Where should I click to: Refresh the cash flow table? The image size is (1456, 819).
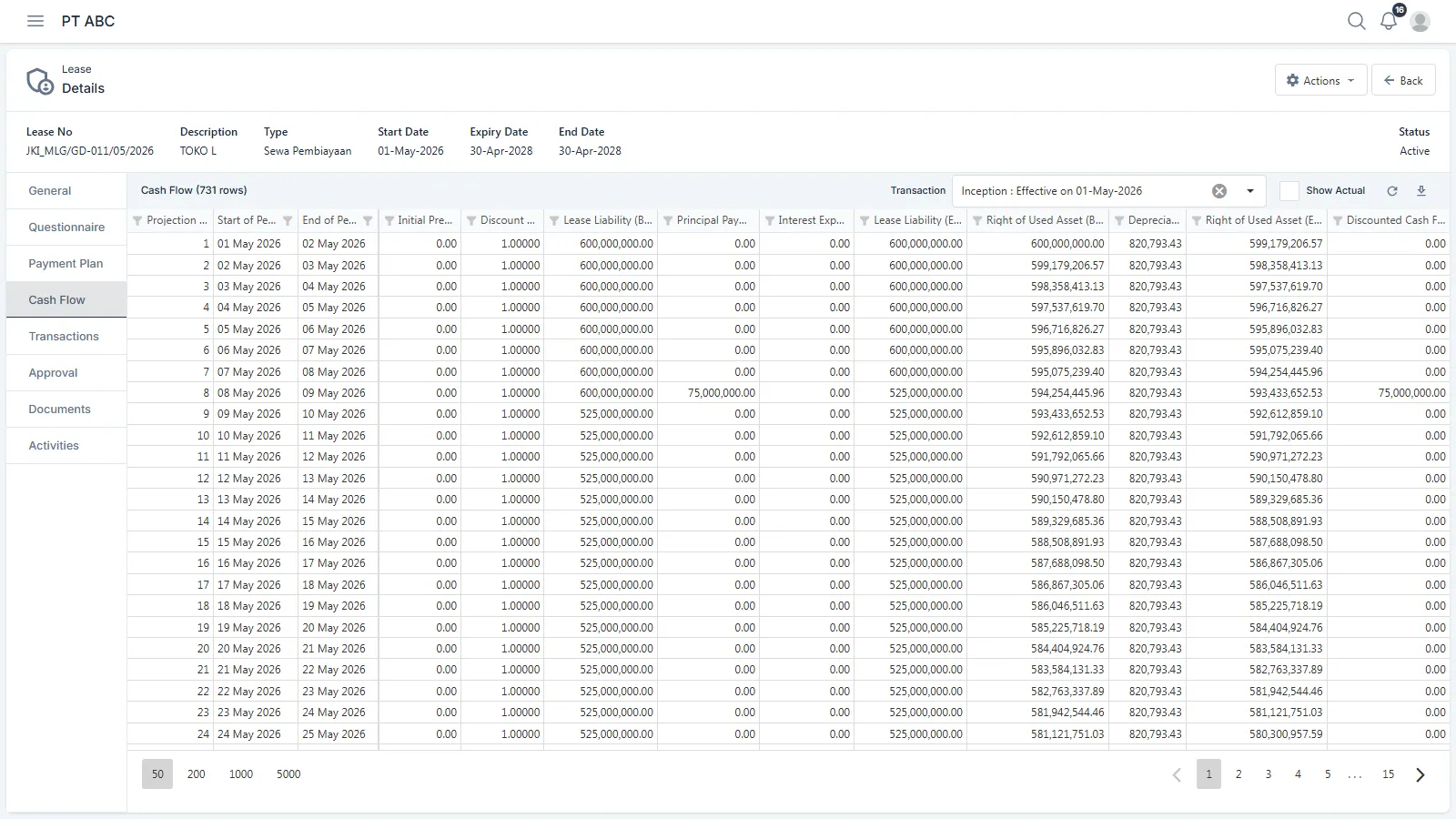tap(1391, 191)
